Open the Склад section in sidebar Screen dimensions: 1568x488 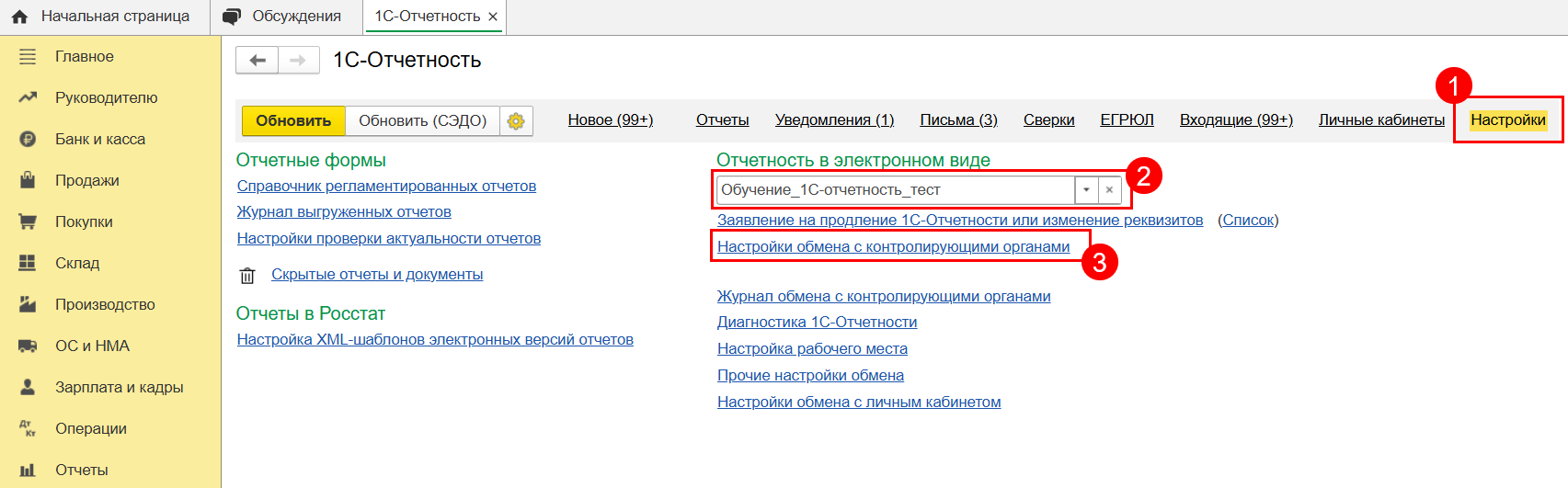click(76, 264)
